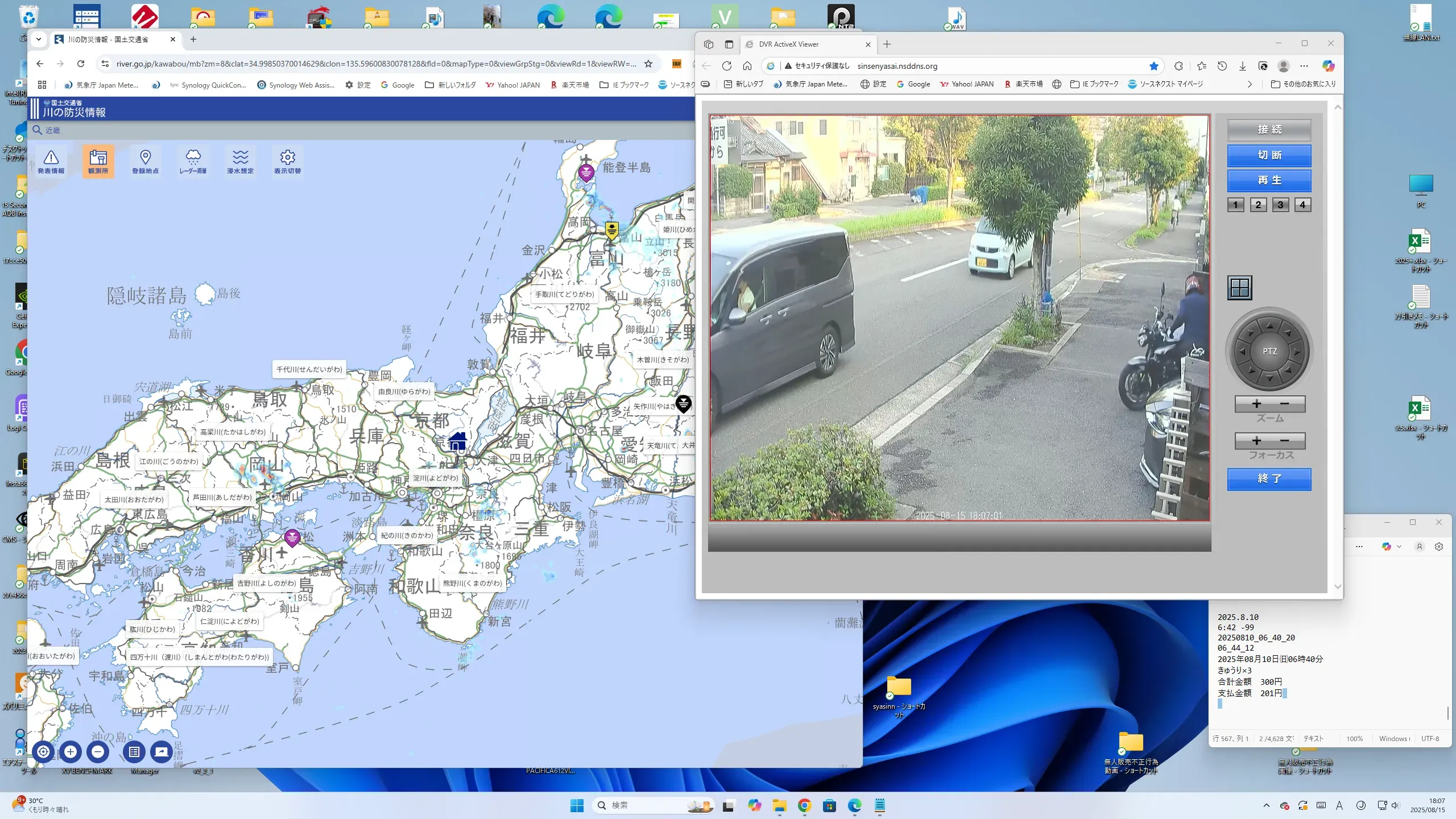Viewport: 1456px width, 819px height.
Task: Expand Edge bookmarks overflow chevron
Action: tap(1250, 84)
